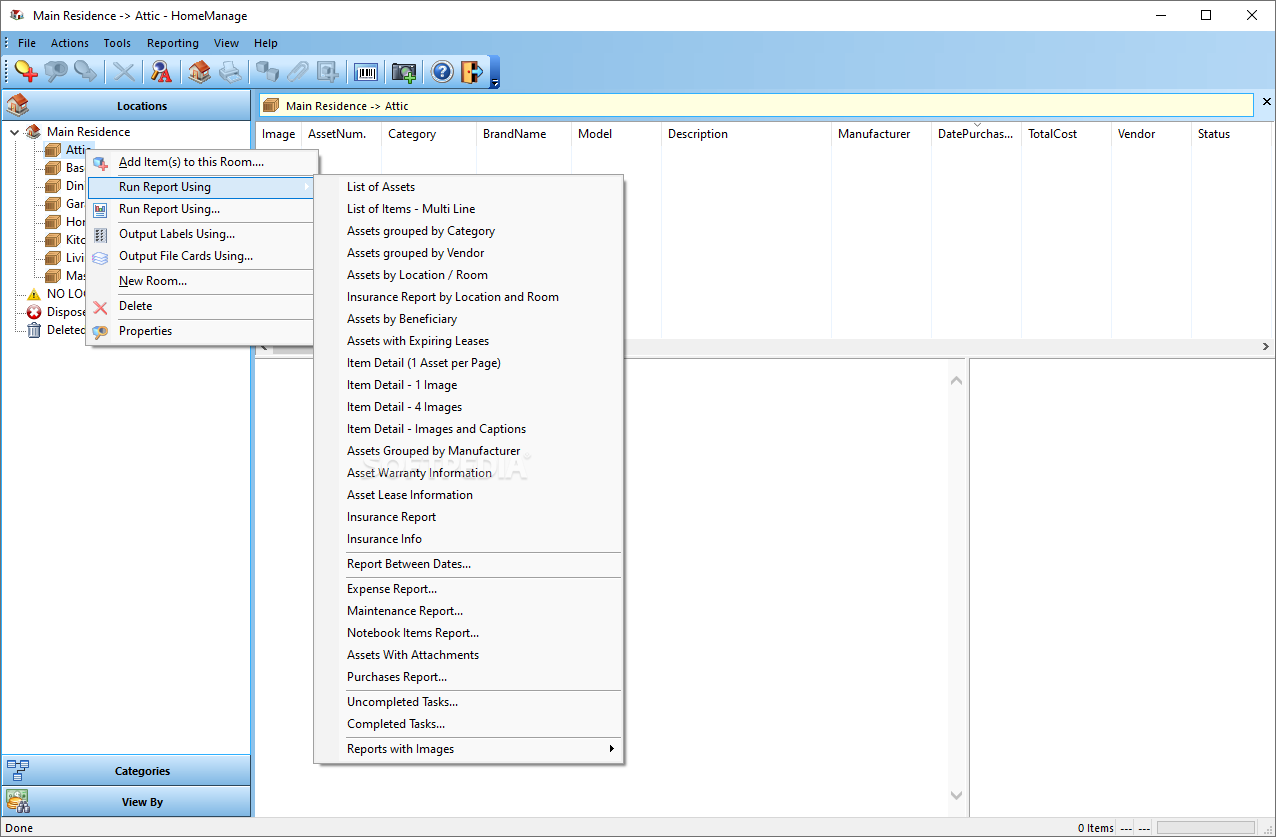Click the magnifier icon beside Properties
Screen dimensions: 1276x837
tap(100, 332)
